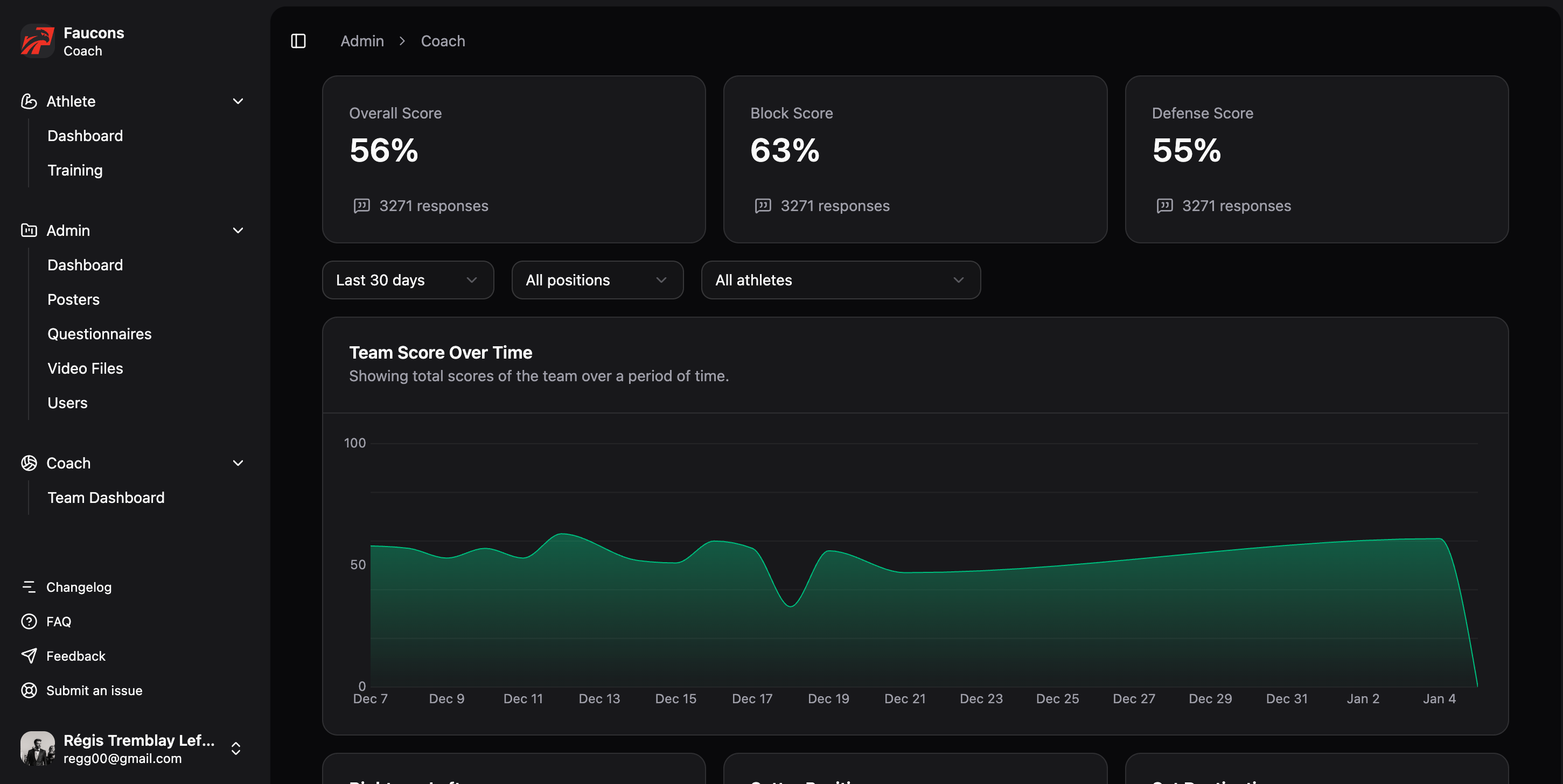This screenshot has width=1563, height=784.
Task: Go to Team Dashboard page
Action: pos(106,498)
